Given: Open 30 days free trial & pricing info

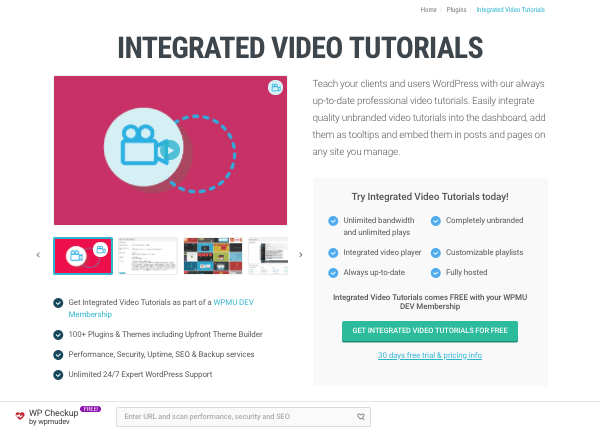Looking at the screenshot, I should [x=430, y=355].
